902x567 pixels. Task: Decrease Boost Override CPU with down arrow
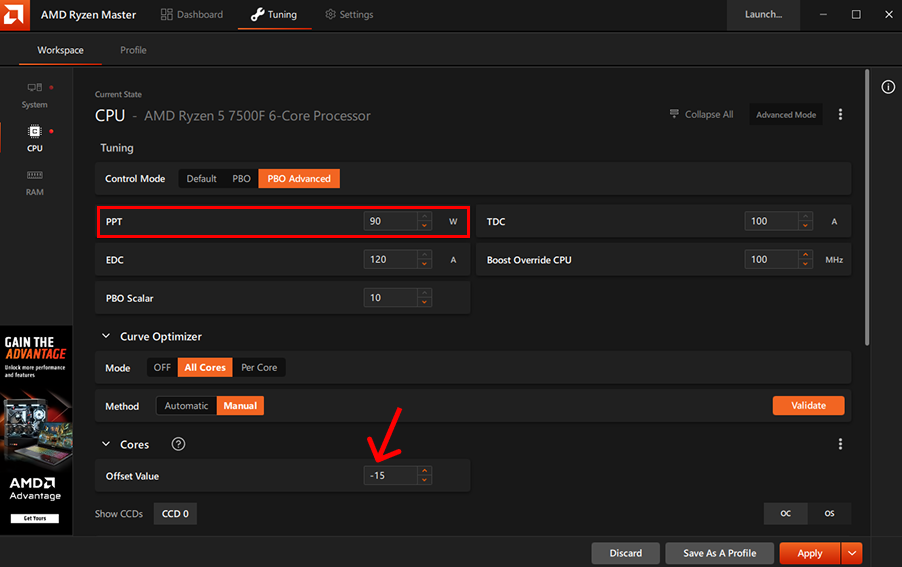point(805,264)
